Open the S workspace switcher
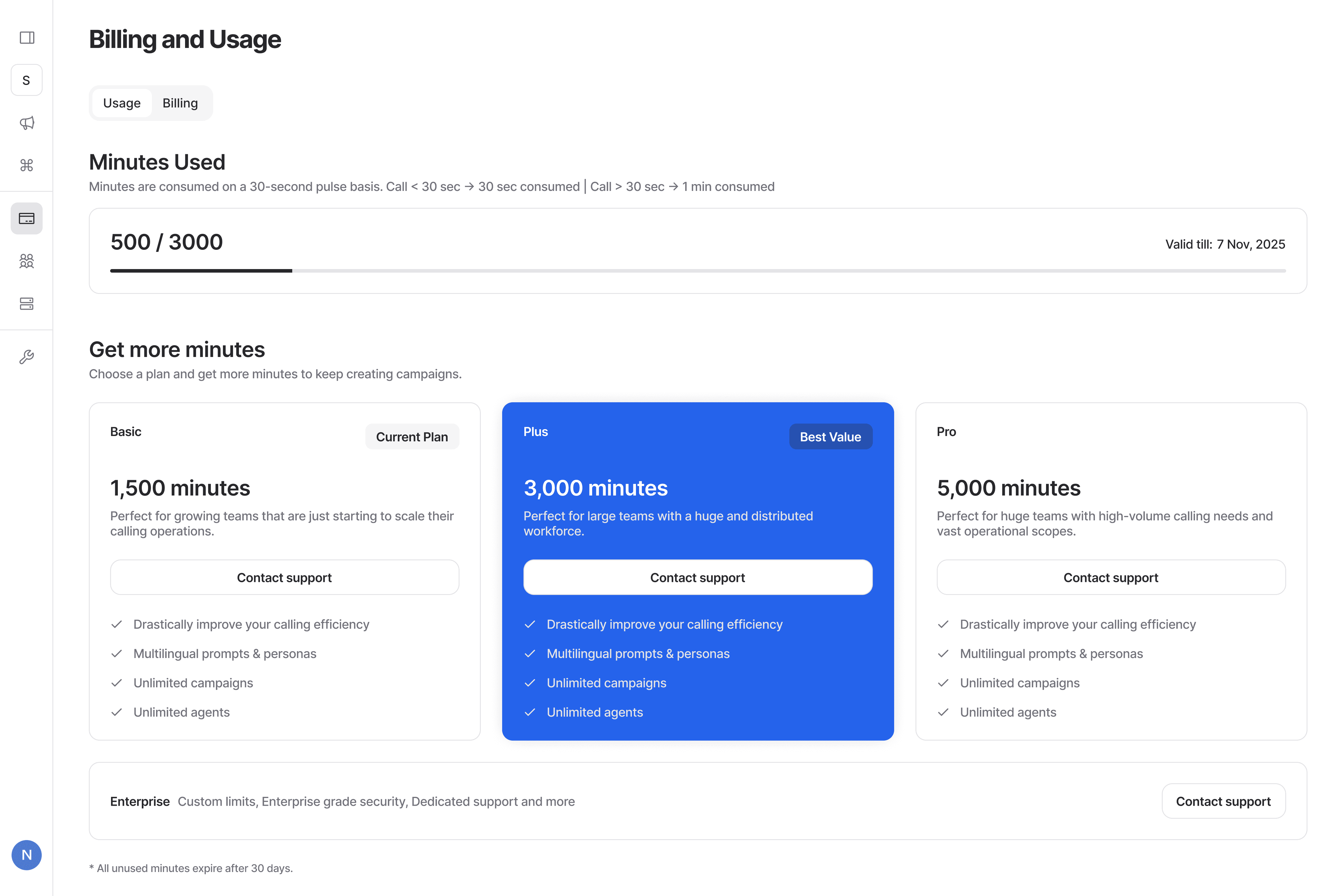The image size is (1343, 896). click(x=27, y=80)
